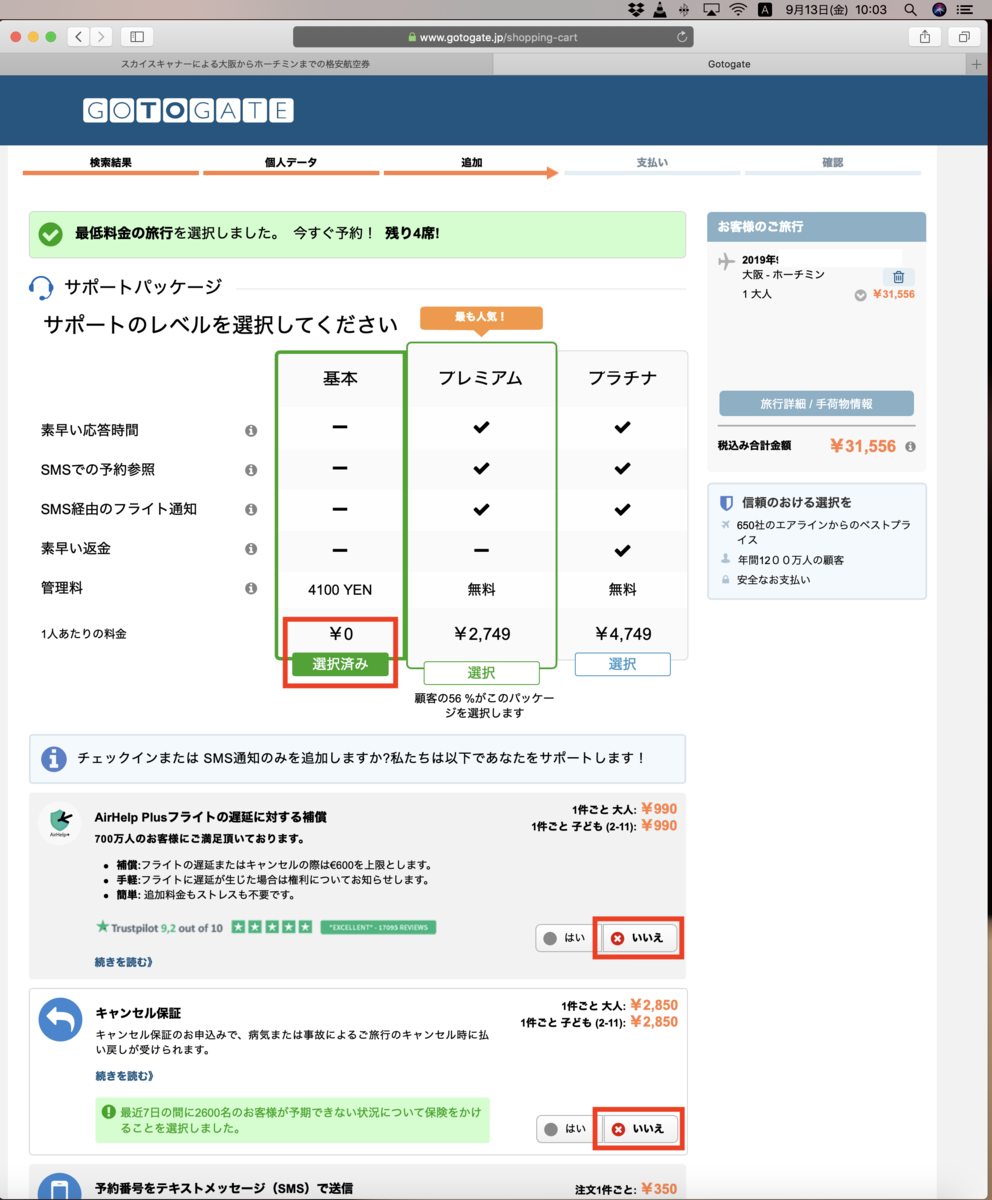Viewport: 992px width, 1200px height.
Task: Go to 検索結果 step
Action: coord(111,163)
